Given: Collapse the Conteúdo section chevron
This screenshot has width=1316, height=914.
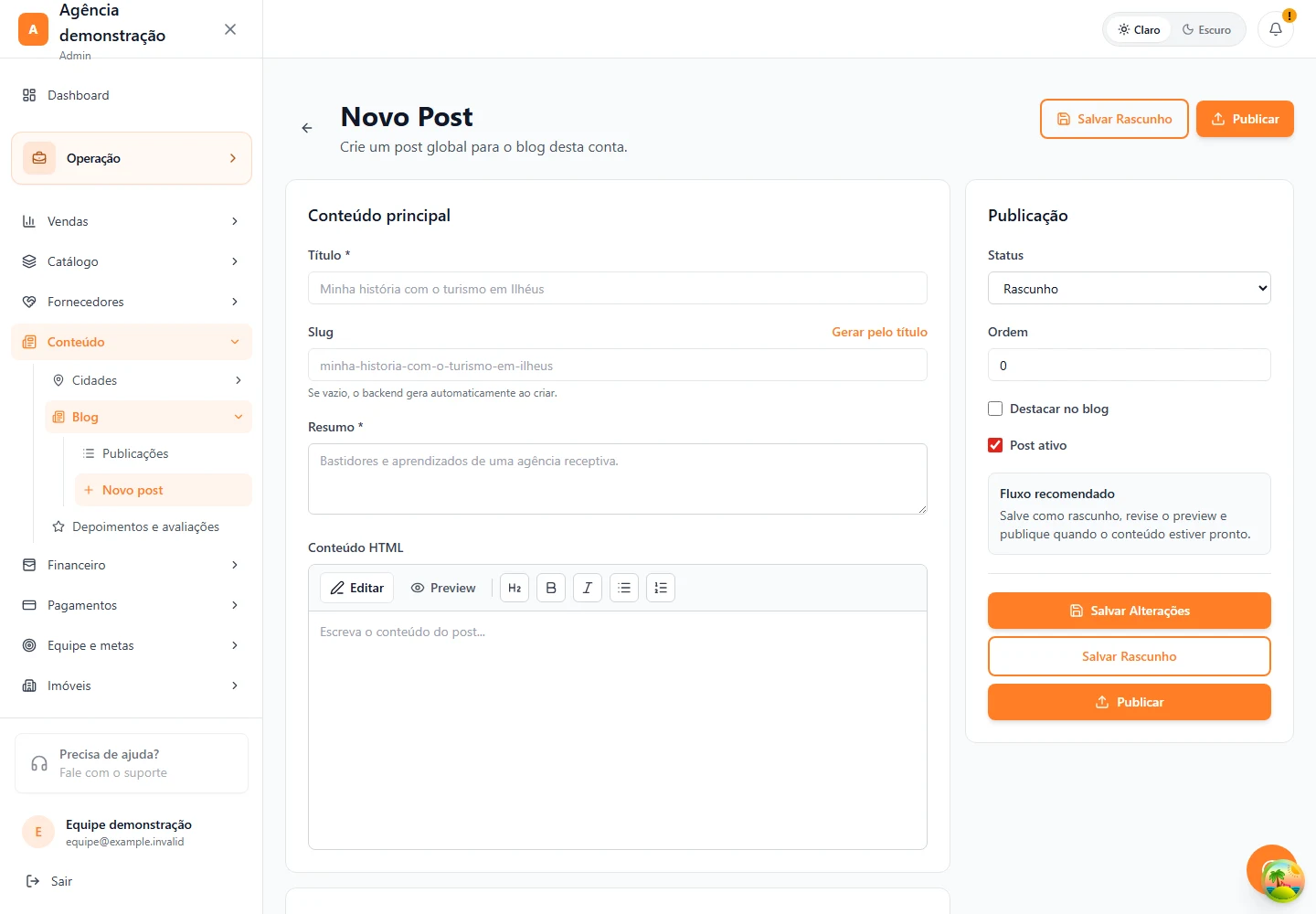Looking at the screenshot, I should 235,342.
